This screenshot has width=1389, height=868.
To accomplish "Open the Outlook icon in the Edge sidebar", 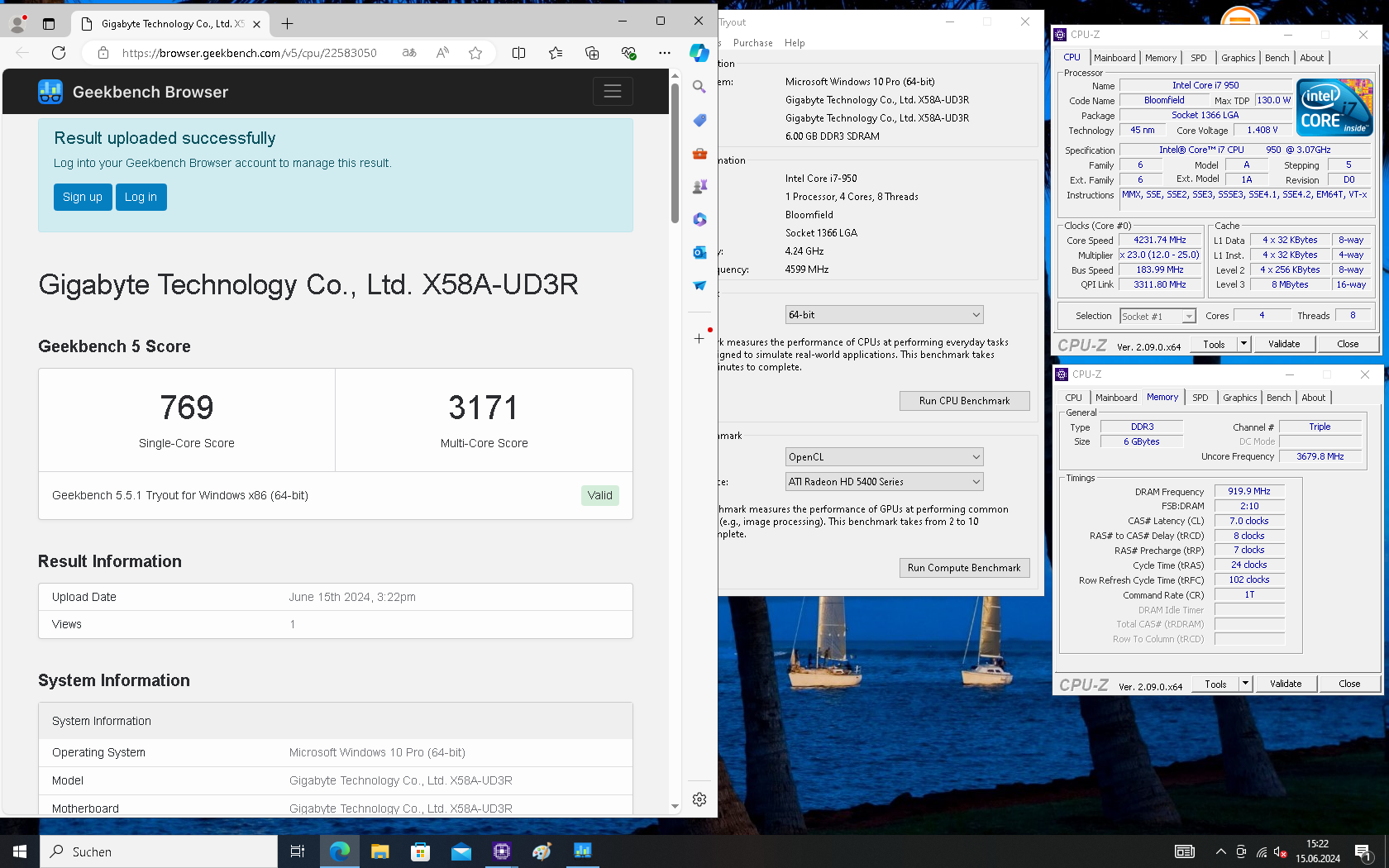I will pyautogui.click(x=699, y=252).
